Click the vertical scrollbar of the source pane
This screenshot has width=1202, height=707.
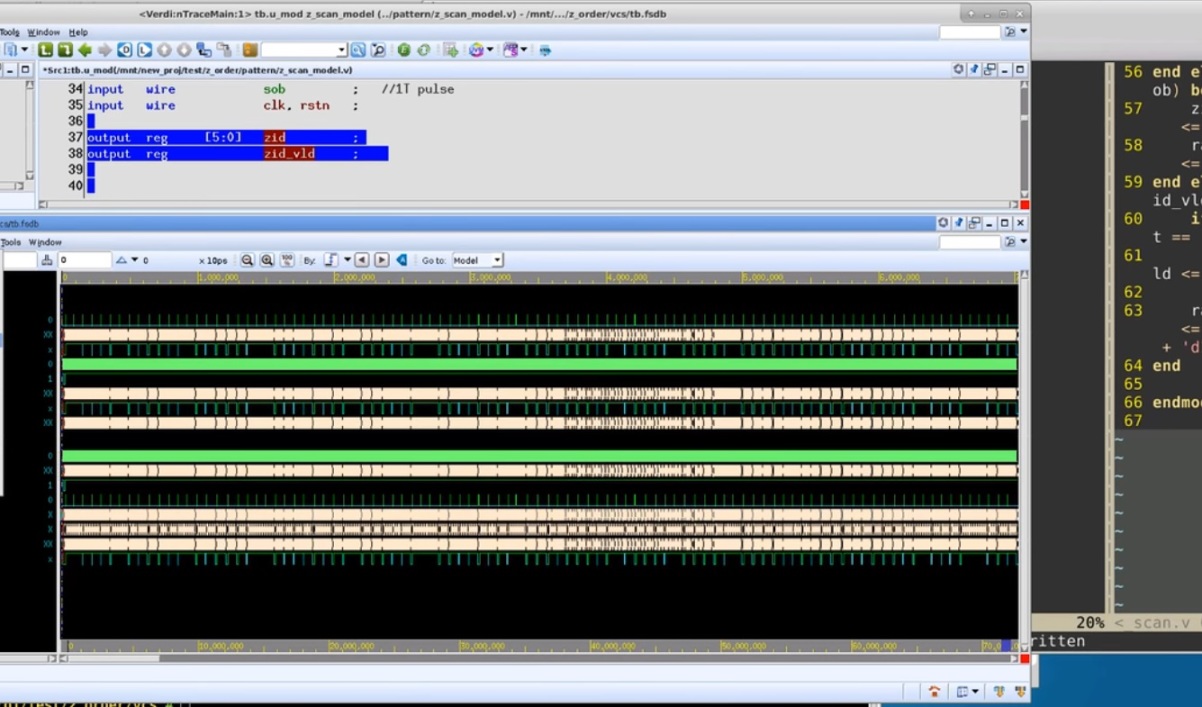coord(1024,140)
